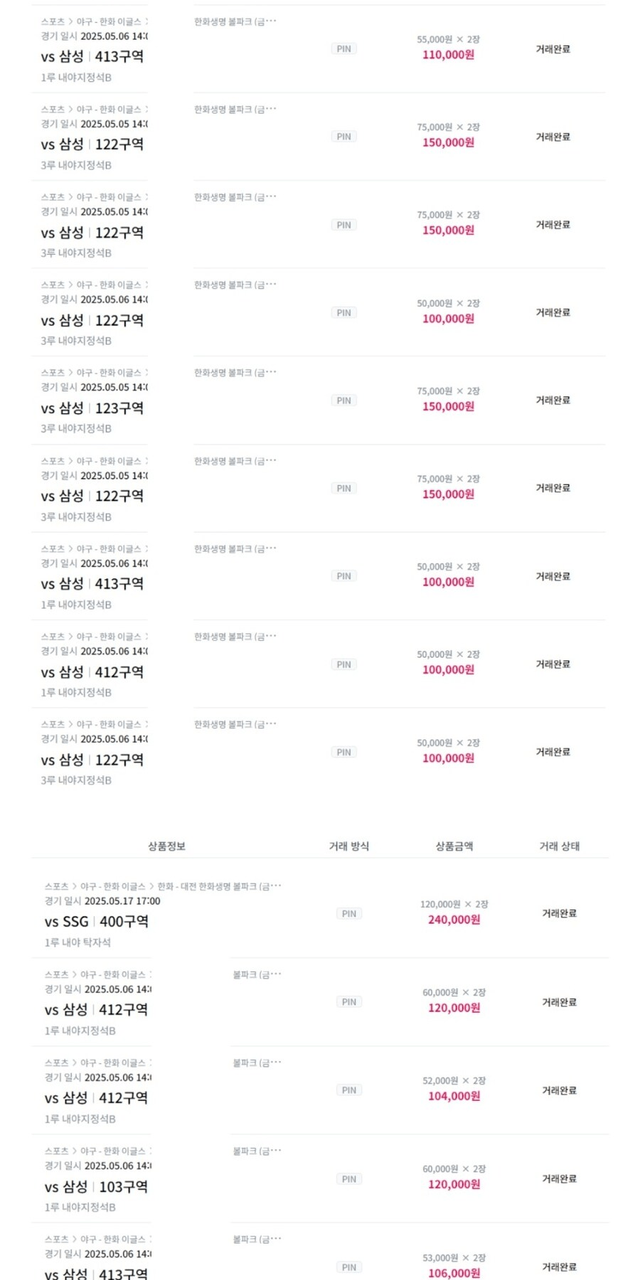Screen dimensions: 640x1280
Task: Click the 거래 방식 column header
Action: tap(349, 846)
